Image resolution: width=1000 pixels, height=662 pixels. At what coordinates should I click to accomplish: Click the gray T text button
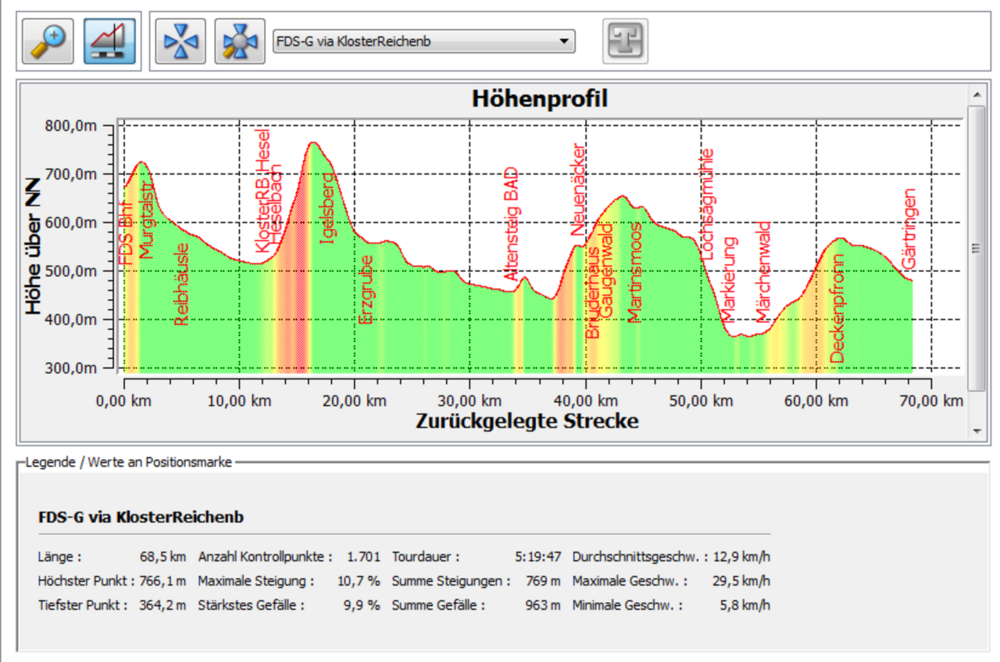tap(625, 41)
